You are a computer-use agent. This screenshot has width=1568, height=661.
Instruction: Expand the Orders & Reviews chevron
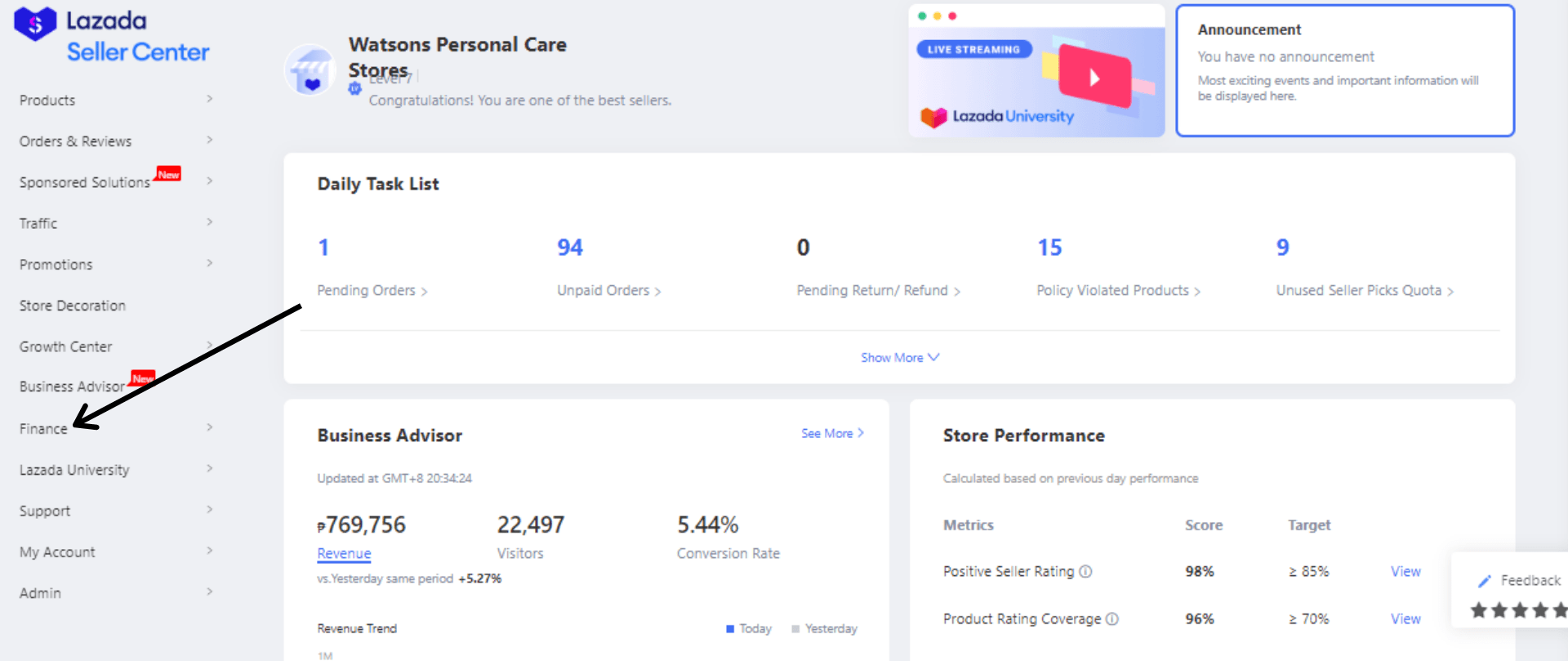pyautogui.click(x=210, y=140)
